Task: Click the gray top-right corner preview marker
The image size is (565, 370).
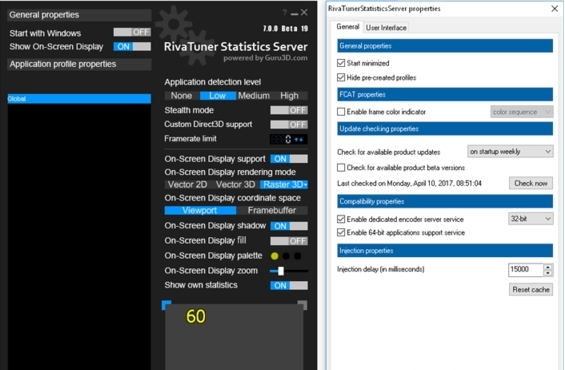Action: click(x=302, y=305)
